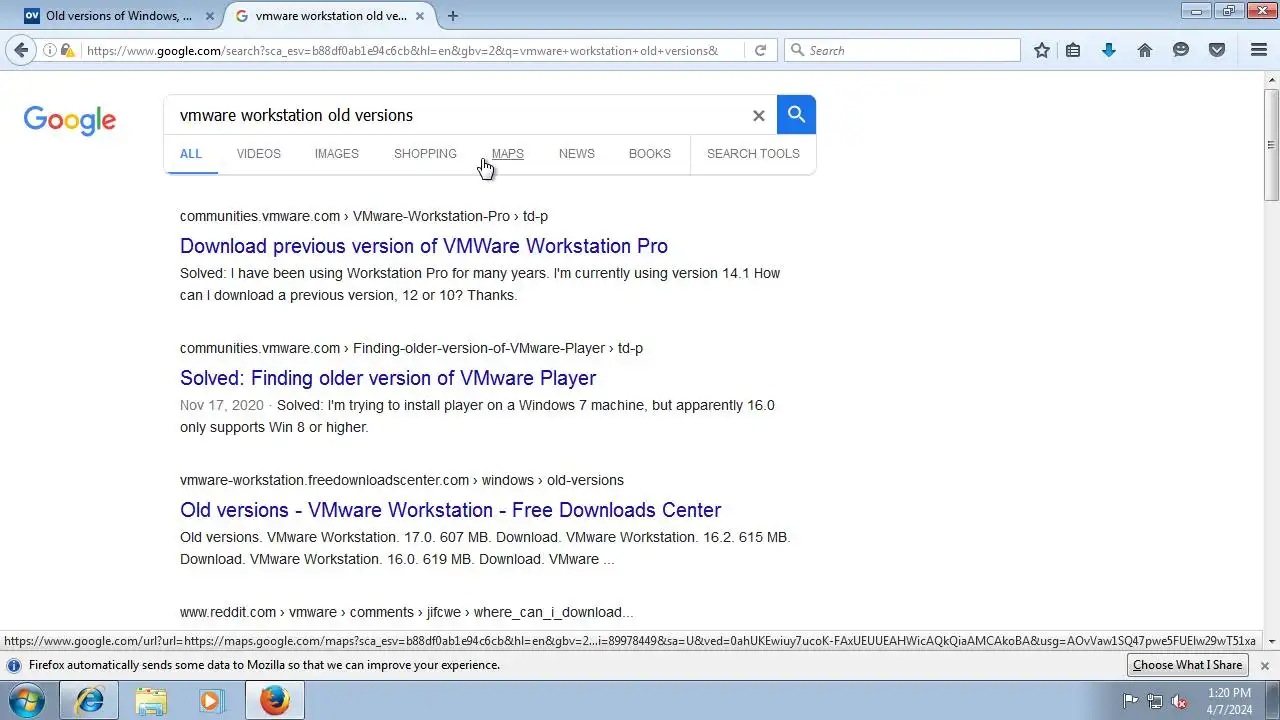
Task: Open site information icon in address bar
Action: (x=49, y=50)
